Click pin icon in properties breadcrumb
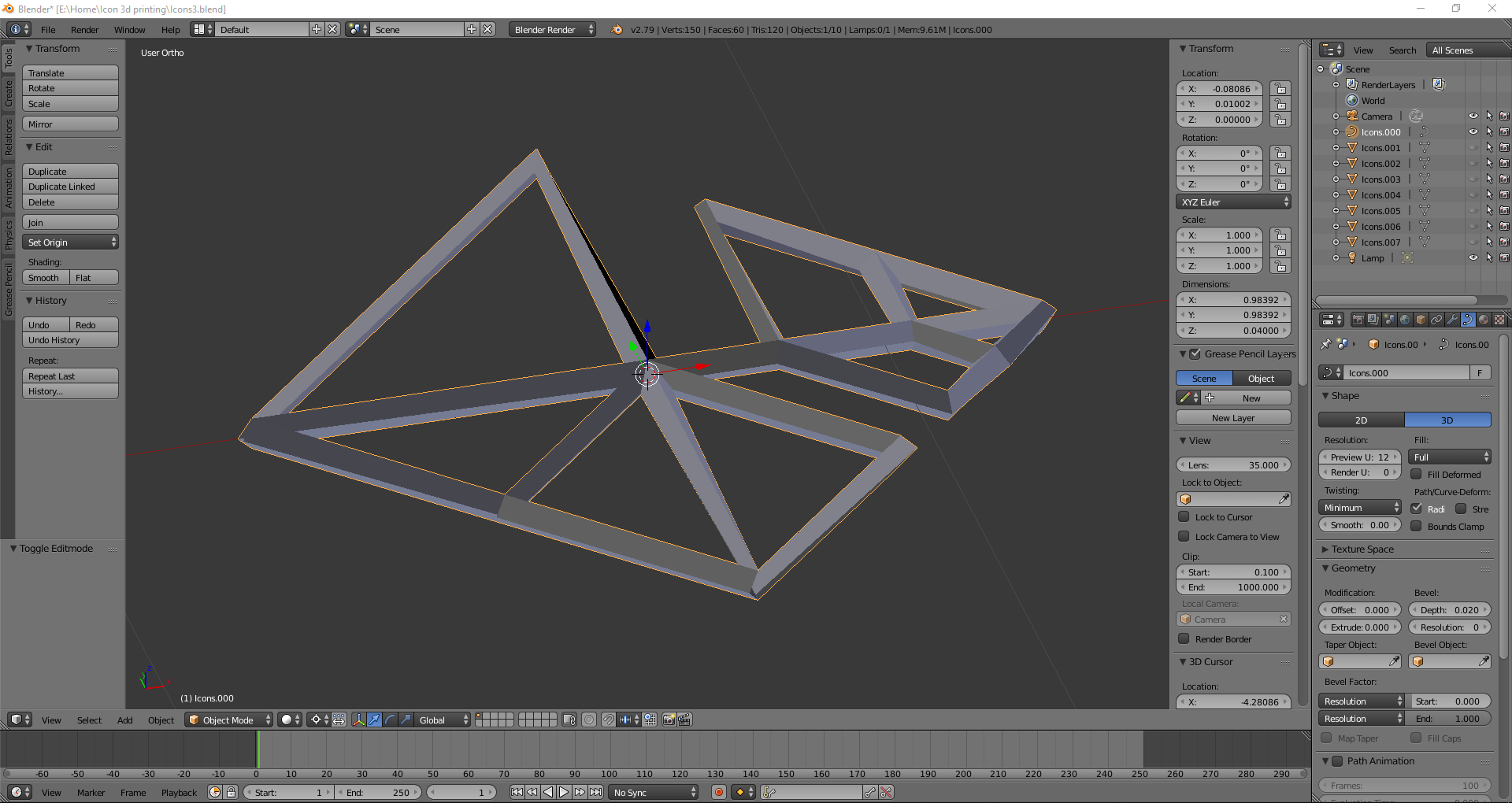This screenshot has height=803, width=1512. [1326, 344]
